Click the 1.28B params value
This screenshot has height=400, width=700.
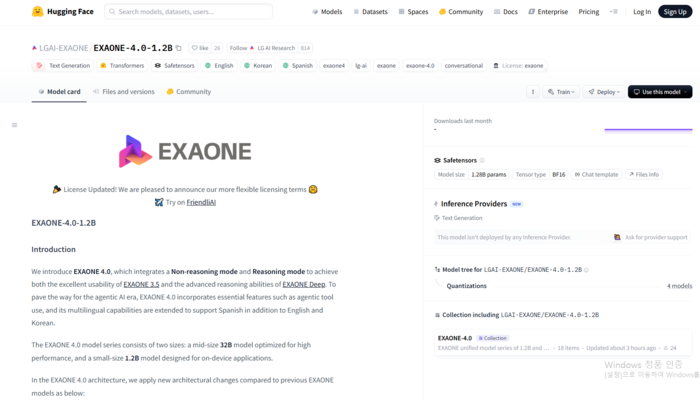click(489, 175)
